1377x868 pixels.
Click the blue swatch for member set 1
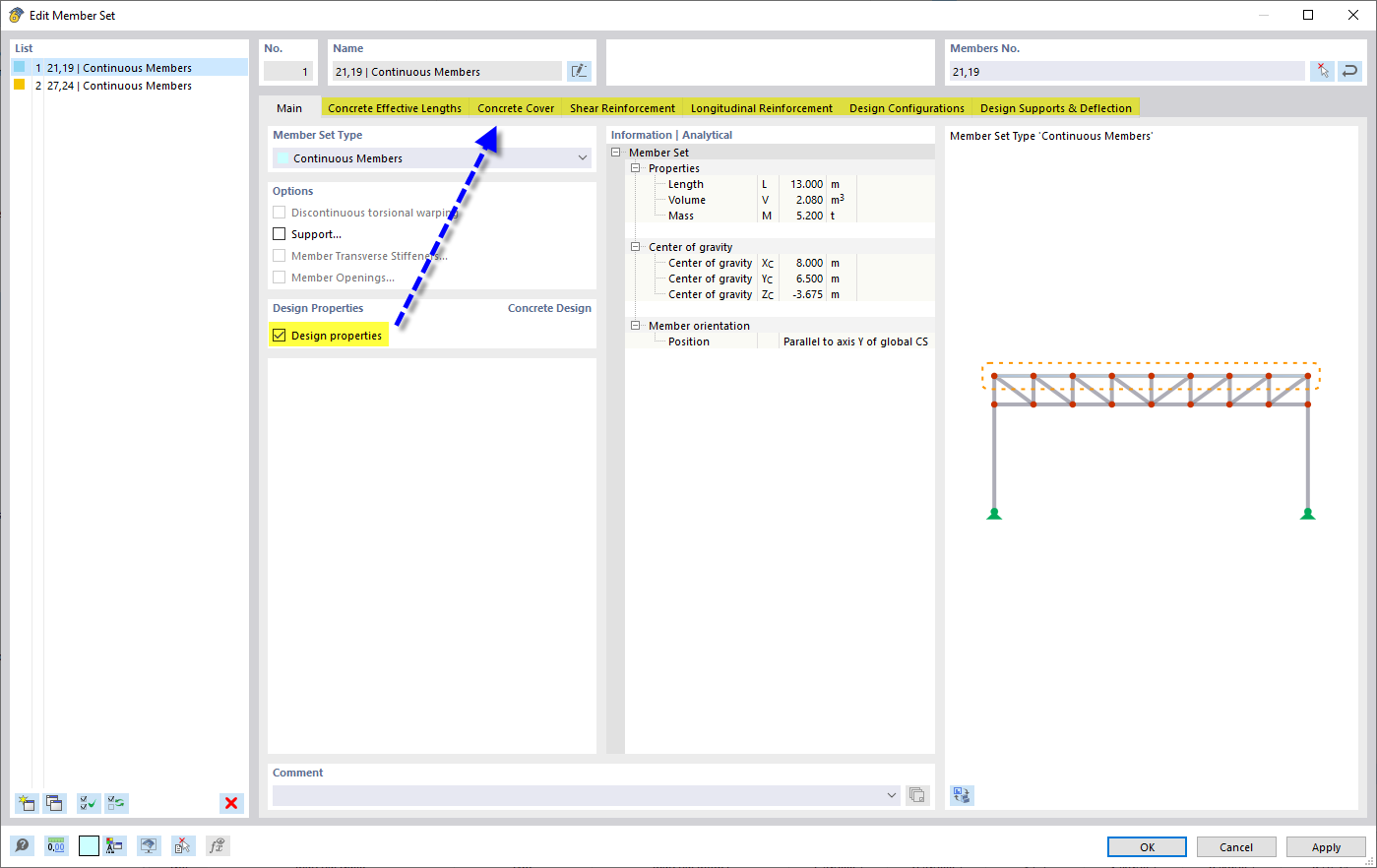(x=19, y=67)
